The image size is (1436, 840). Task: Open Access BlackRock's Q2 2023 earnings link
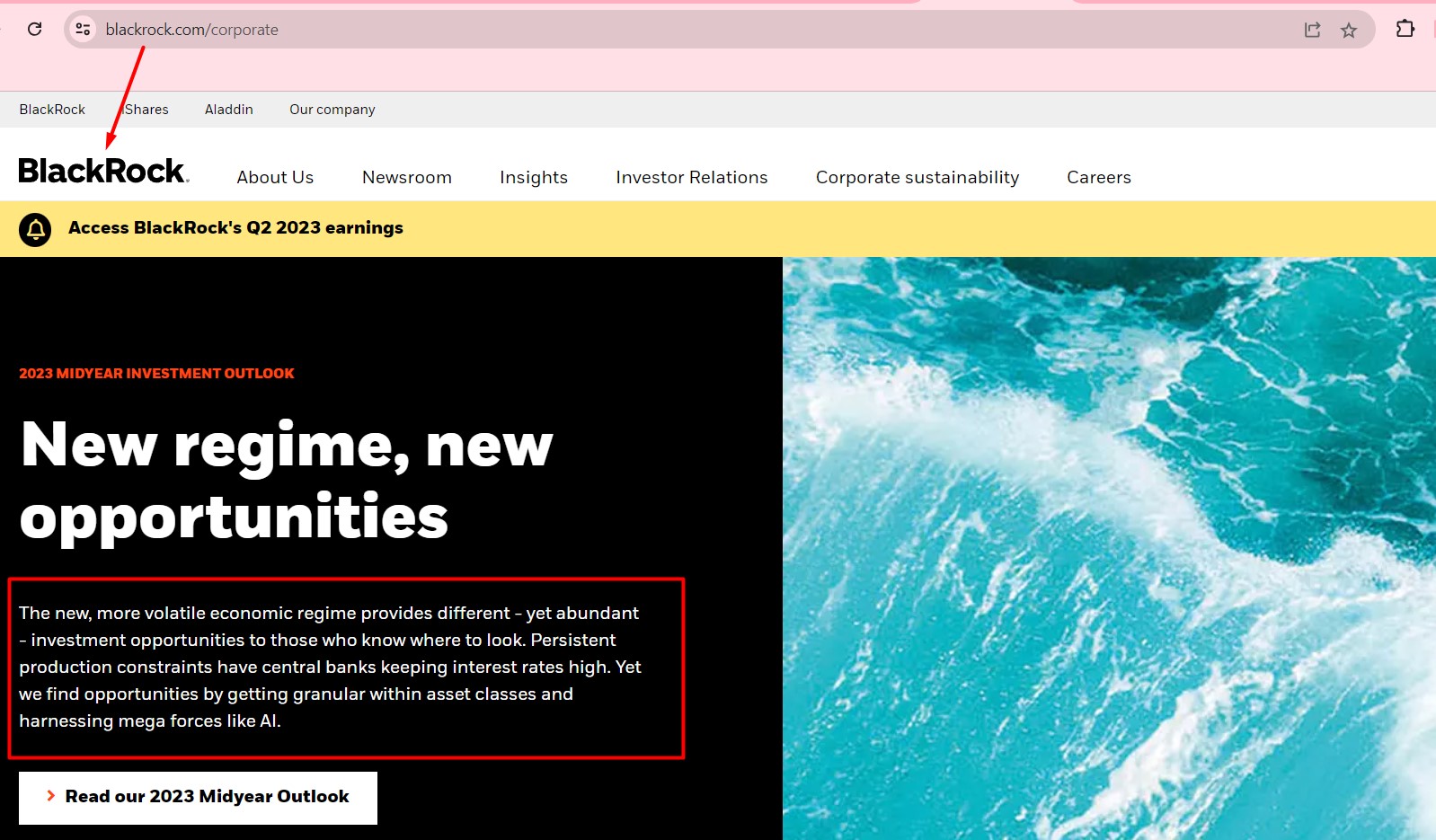(x=235, y=228)
